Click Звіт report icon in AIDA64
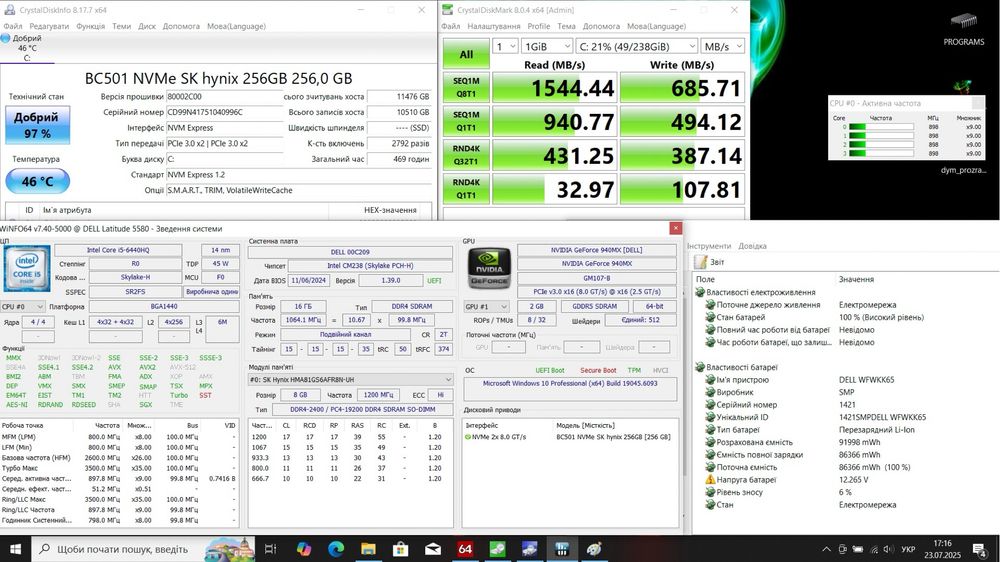This screenshot has width=1000, height=562. point(701,262)
